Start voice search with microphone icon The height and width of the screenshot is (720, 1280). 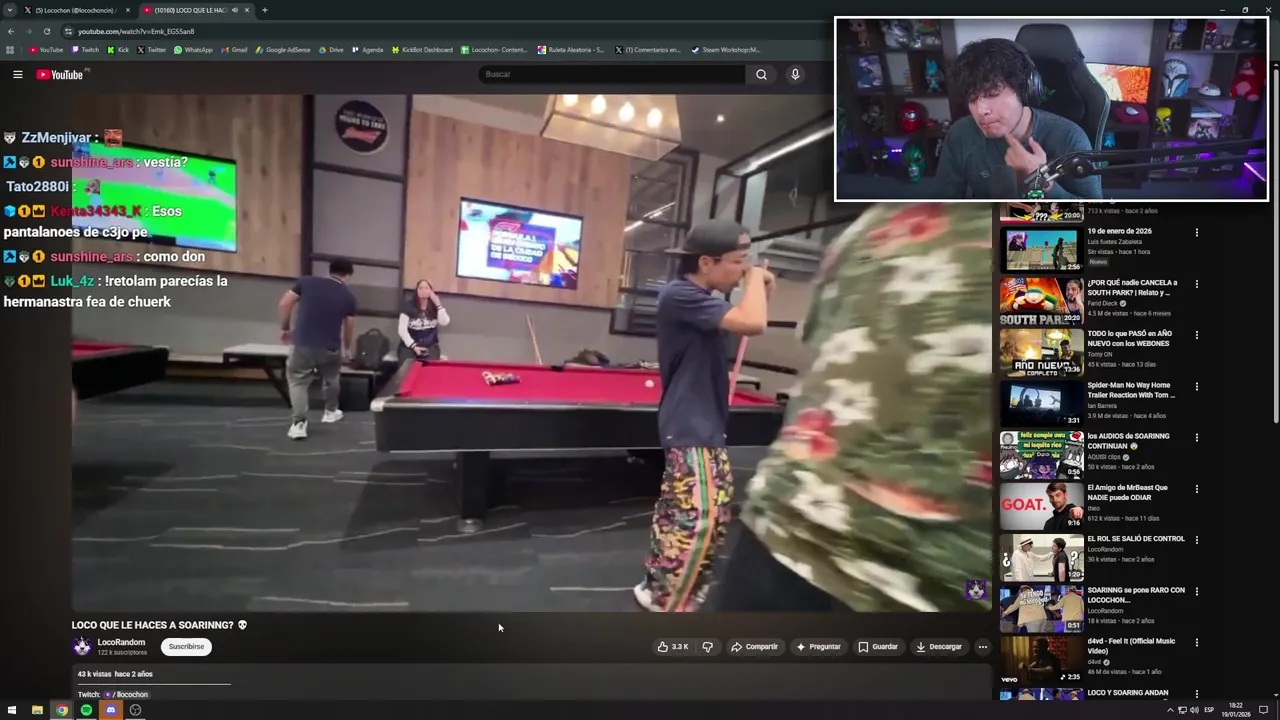795,74
